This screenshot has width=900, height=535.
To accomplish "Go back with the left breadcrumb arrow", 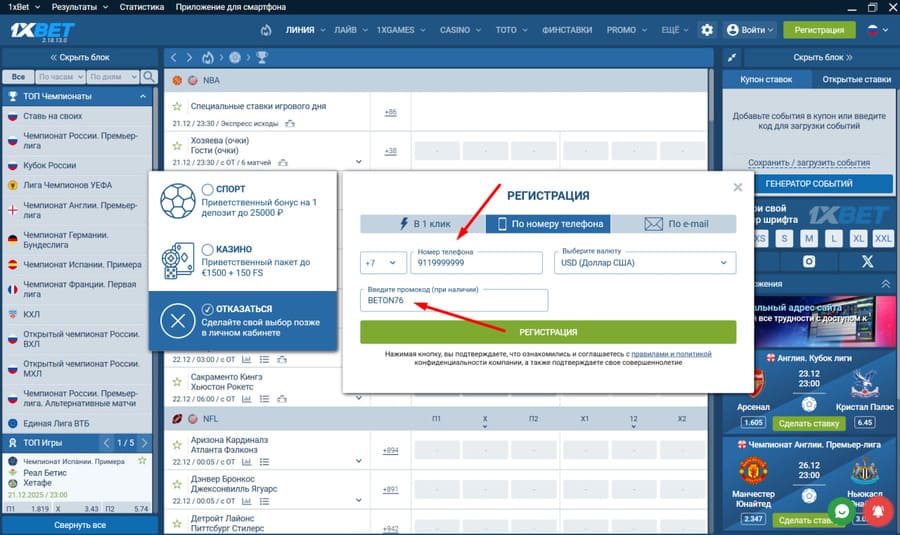I will [173, 57].
